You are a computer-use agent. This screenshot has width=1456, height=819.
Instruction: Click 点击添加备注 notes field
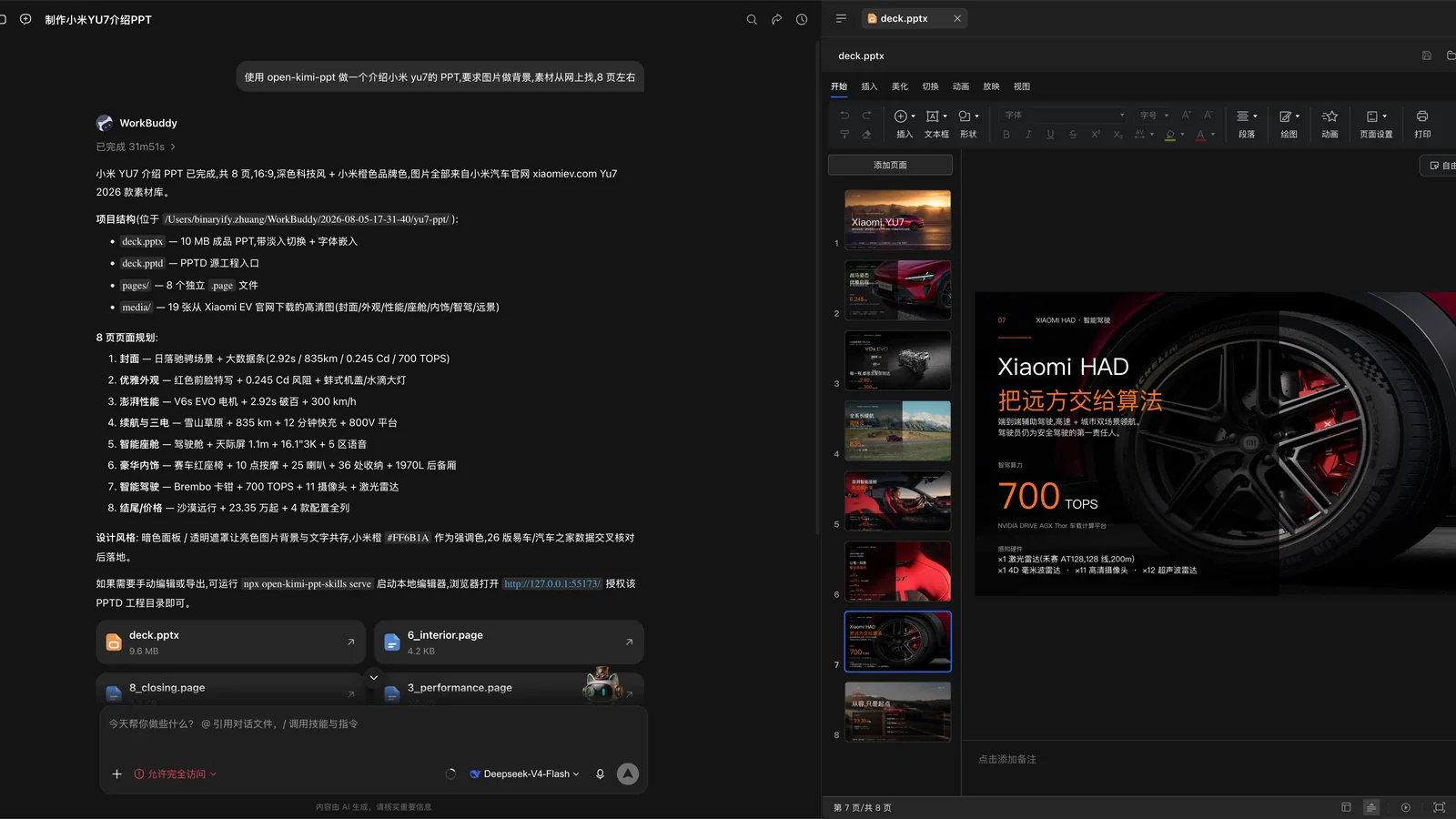click(1007, 759)
